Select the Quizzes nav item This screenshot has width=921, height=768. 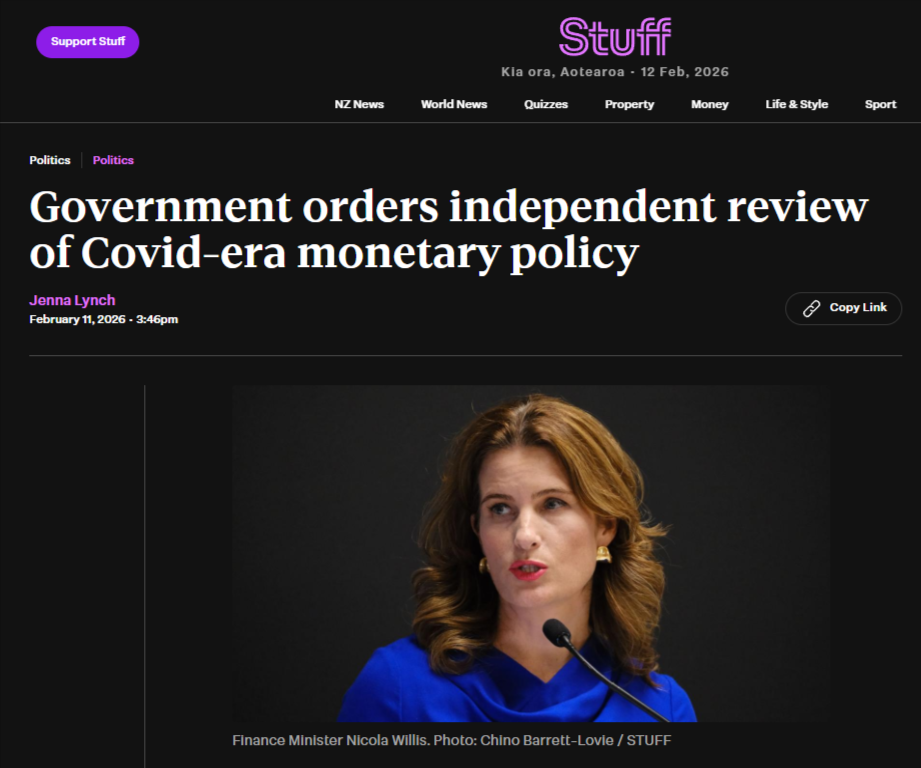click(546, 104)
